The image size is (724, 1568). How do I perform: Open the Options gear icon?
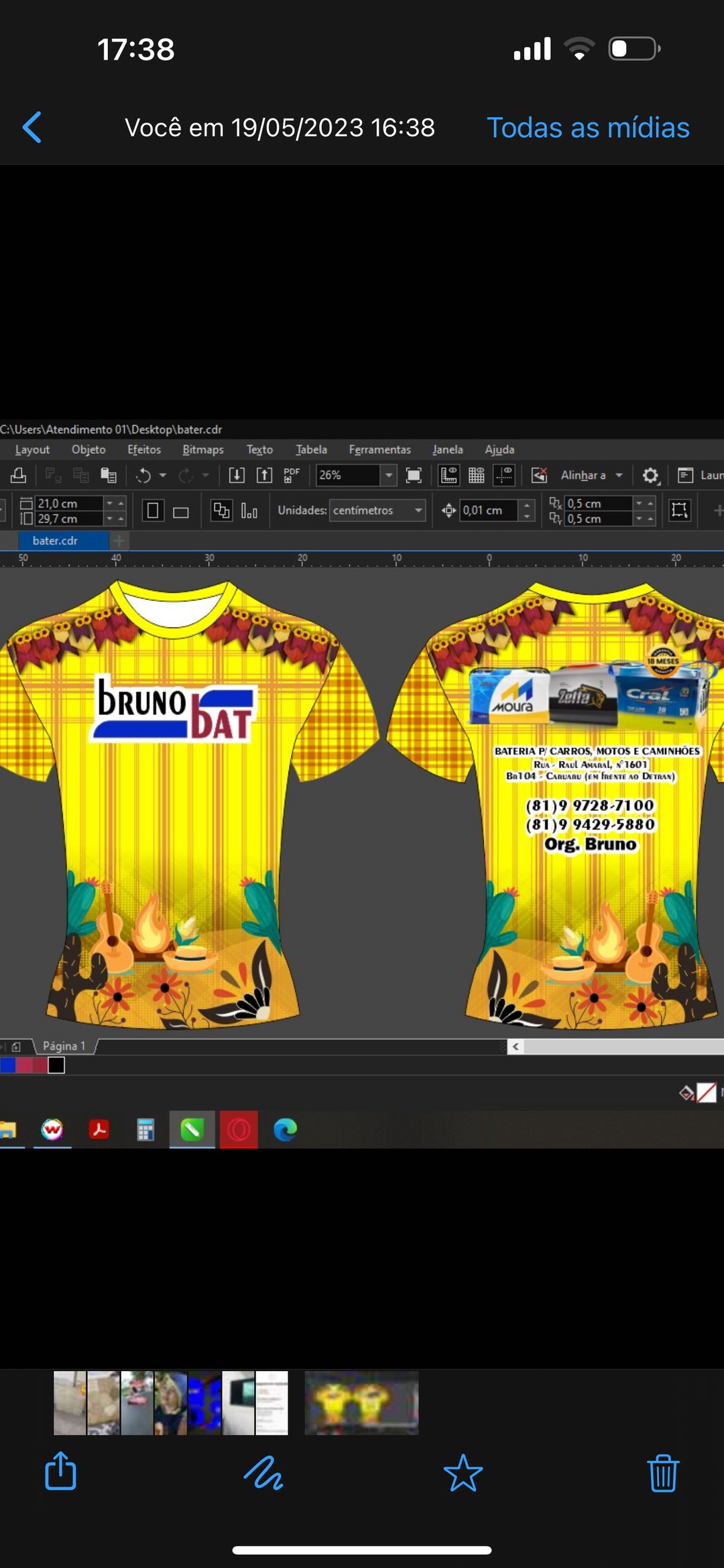(650, 476)
